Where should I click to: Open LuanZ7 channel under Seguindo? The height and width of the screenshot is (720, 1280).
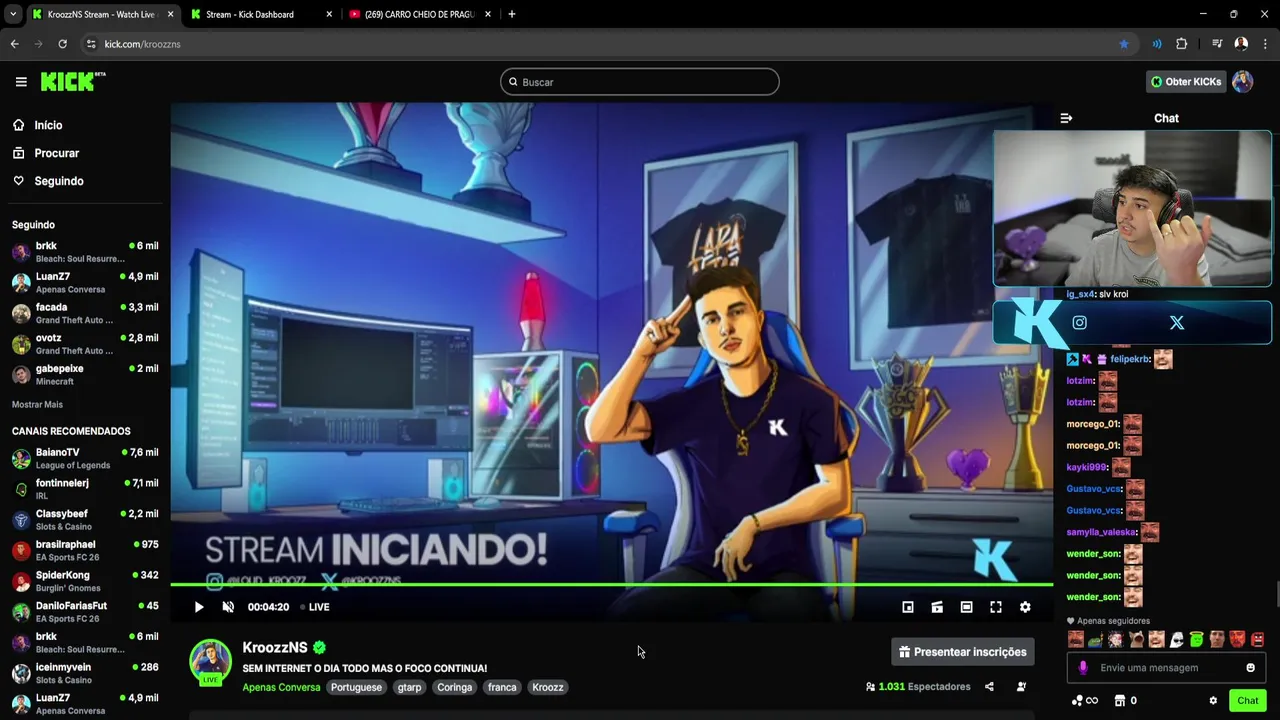point(85,282)
